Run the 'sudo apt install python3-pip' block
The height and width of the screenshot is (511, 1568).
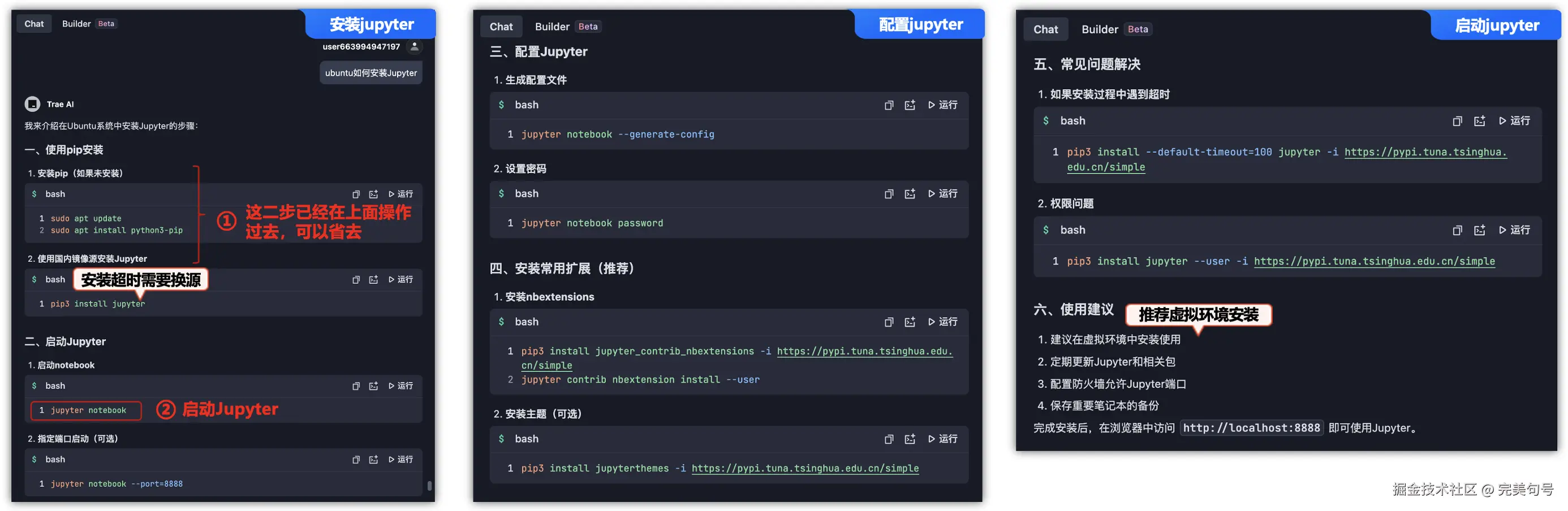tap(400, 194)
